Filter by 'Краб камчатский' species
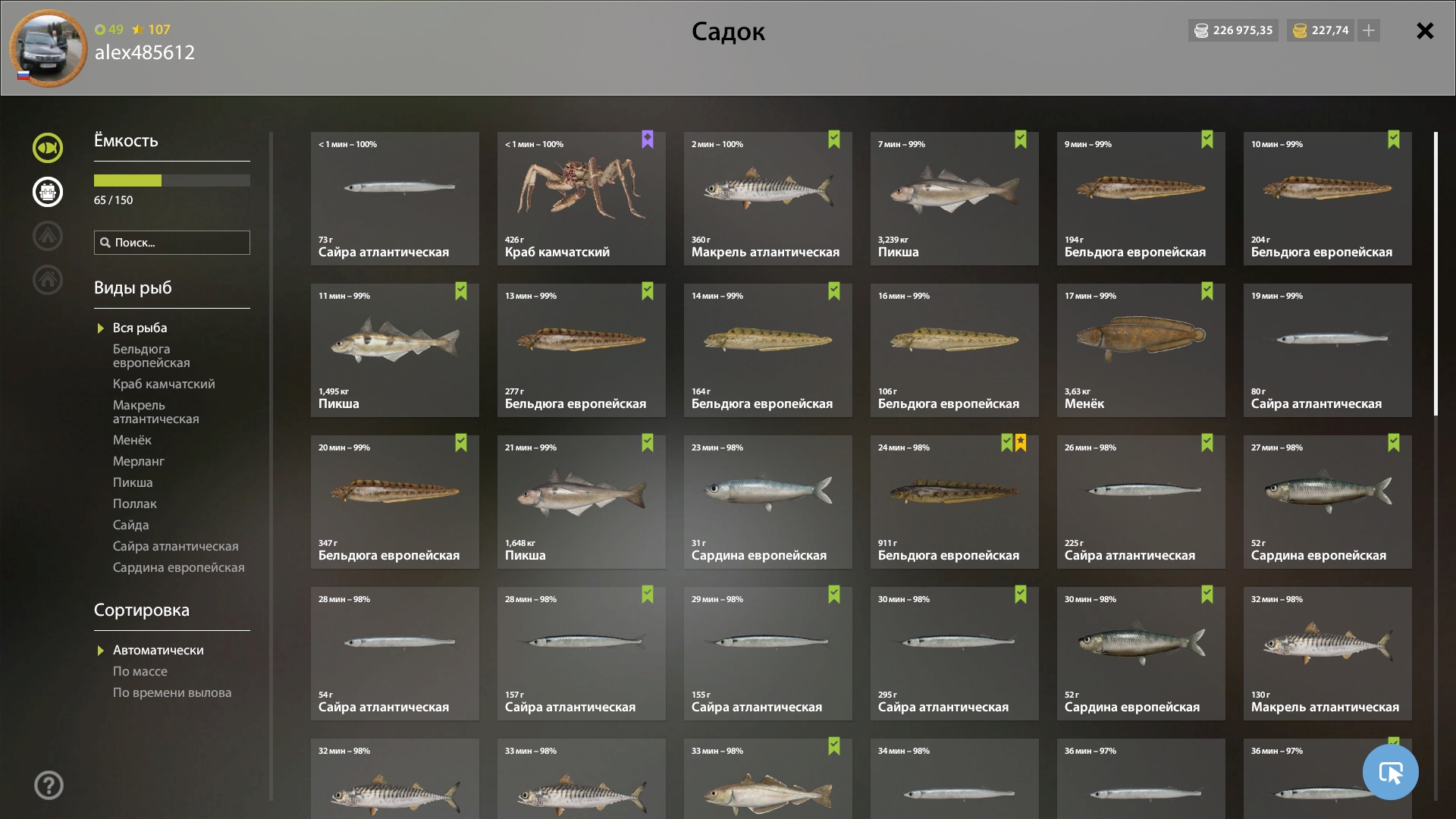This screenshot has width=1456, height=819. tap(164, 384)
